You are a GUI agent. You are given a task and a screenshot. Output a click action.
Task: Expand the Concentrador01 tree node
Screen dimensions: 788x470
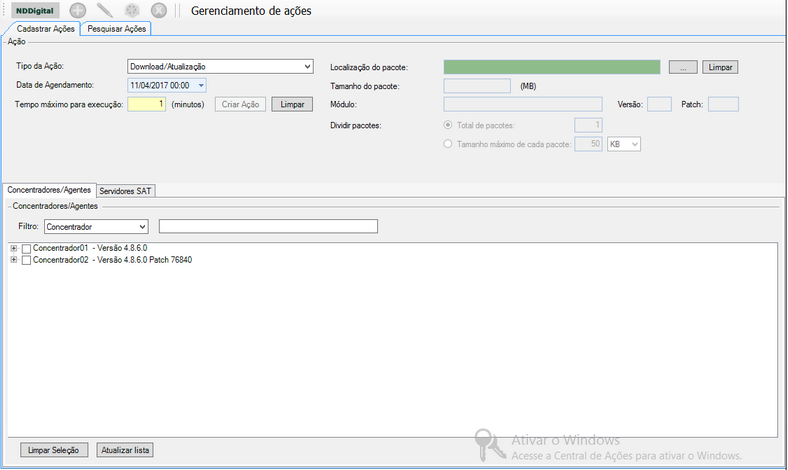tap(14, 248)
